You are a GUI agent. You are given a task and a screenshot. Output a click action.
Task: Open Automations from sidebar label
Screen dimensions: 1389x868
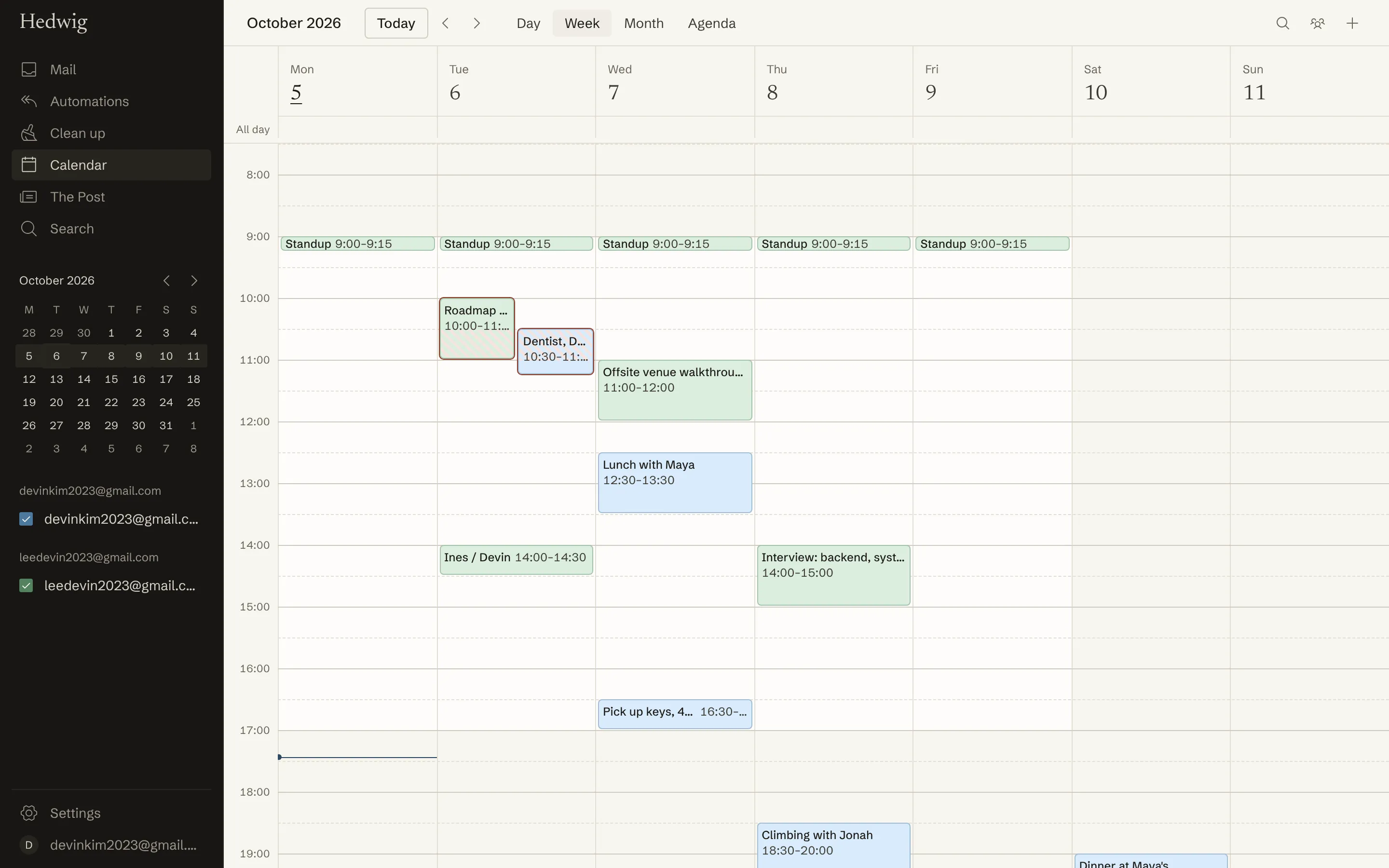pyautogui.click(x=90, y=101)
